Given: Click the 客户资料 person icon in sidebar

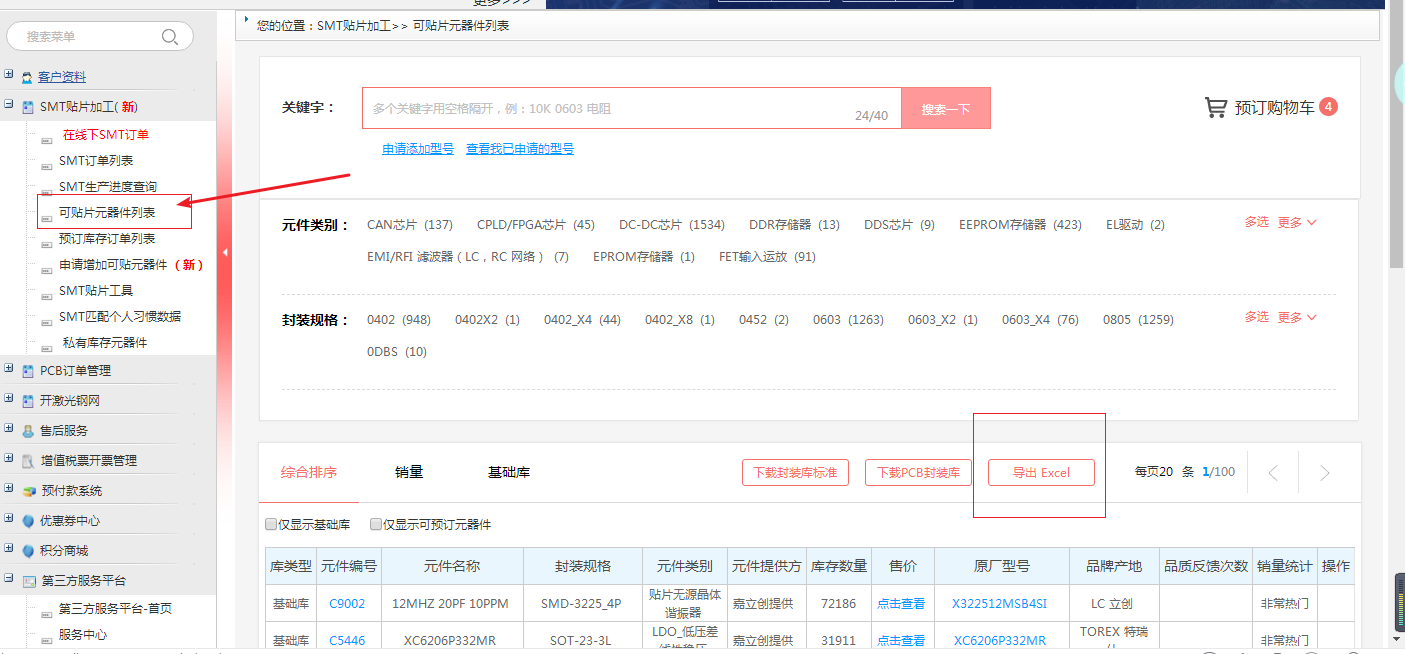Looking at the screenshot, I should coord(27,77).
